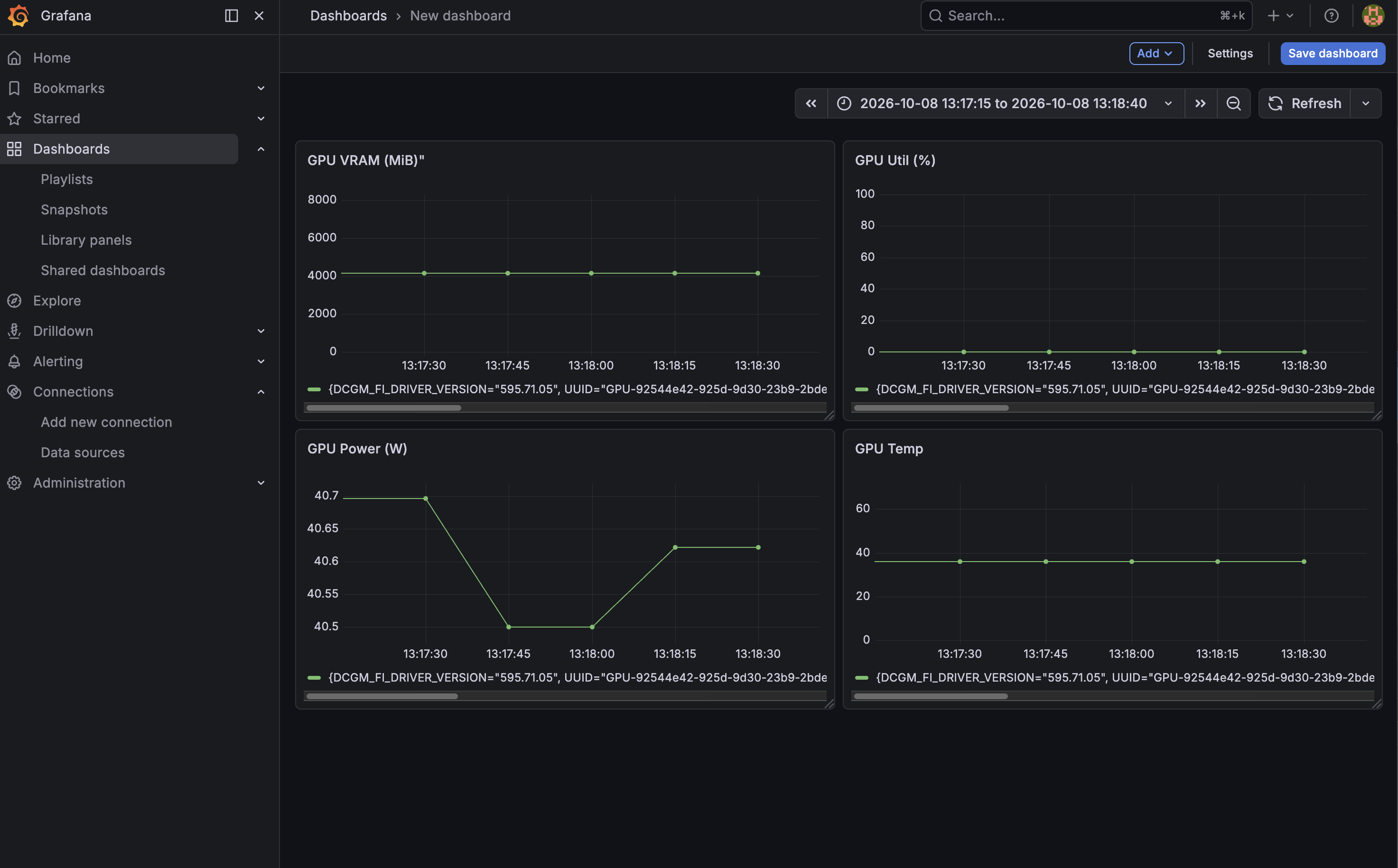This screenshot has width=1398, height=868.
Task: Click the Refresh button
Action: [1304, 103]
